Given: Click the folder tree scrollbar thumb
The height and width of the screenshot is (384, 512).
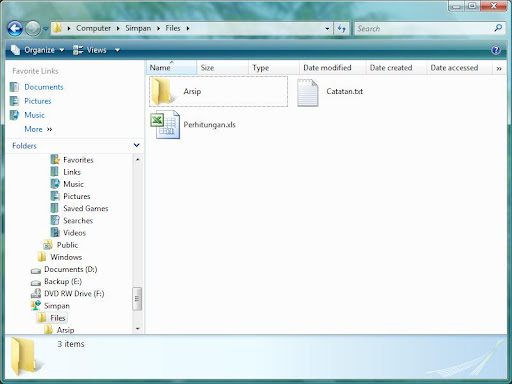Looking at the screenshot, I should 137,299.
